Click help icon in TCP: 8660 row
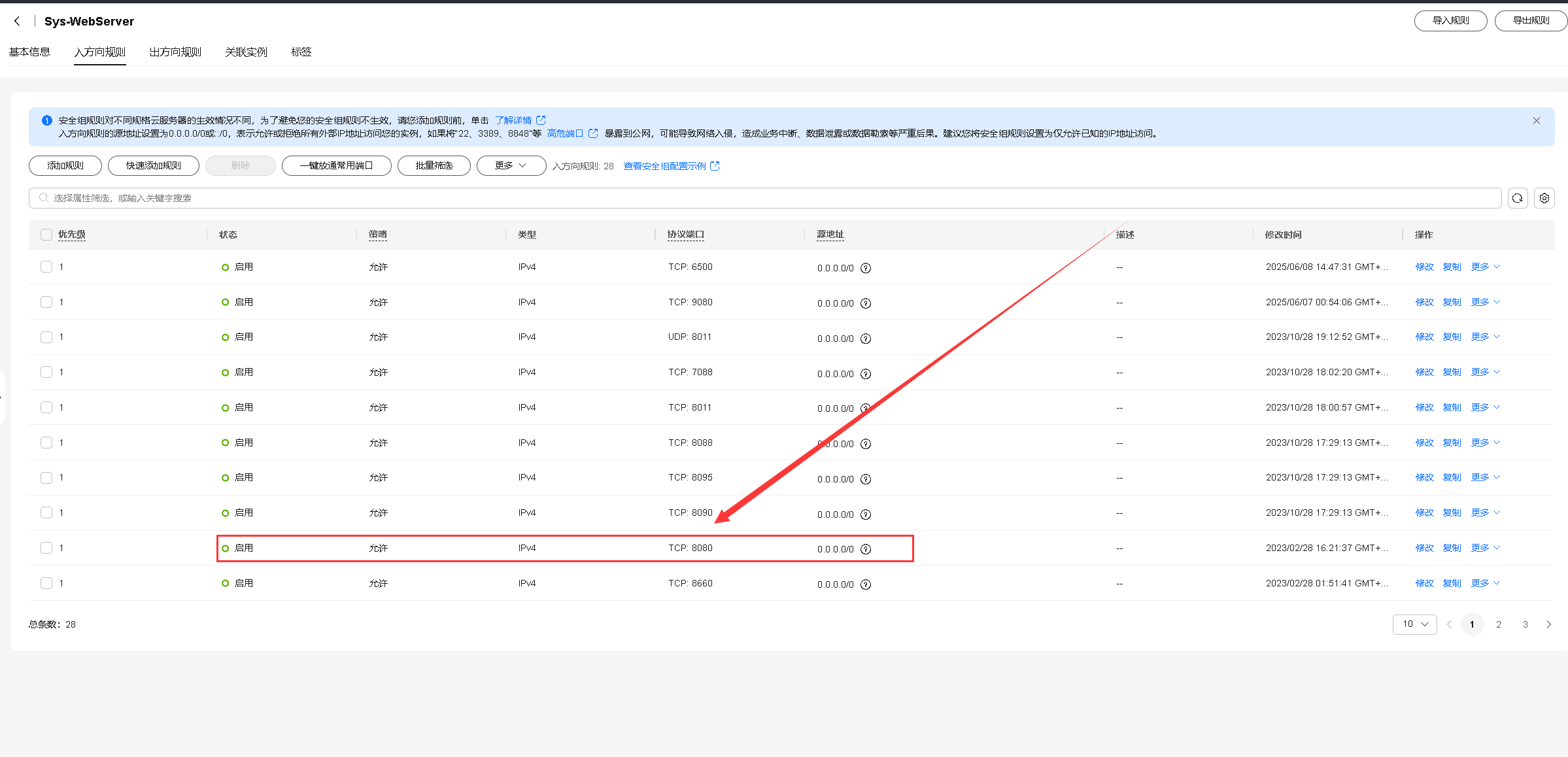This screenshot has width=1568, height=757. (866, 584)
